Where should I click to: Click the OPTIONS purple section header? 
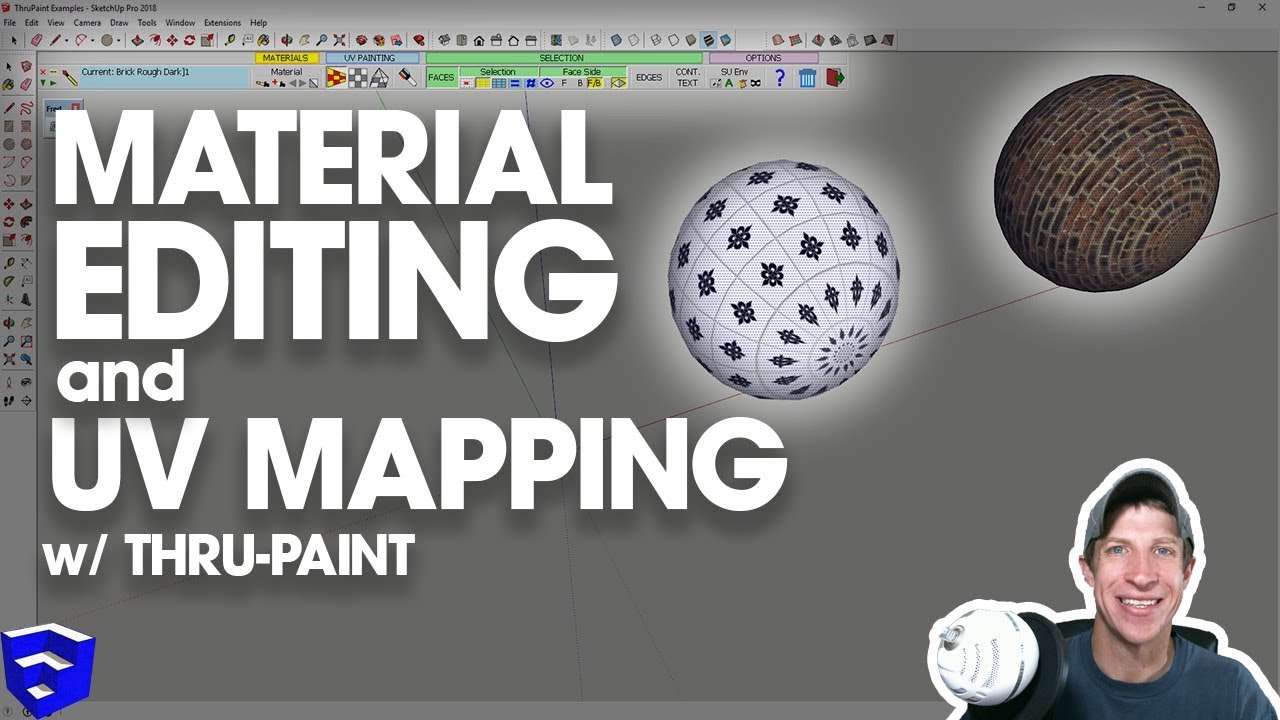(x=764, y=58)
